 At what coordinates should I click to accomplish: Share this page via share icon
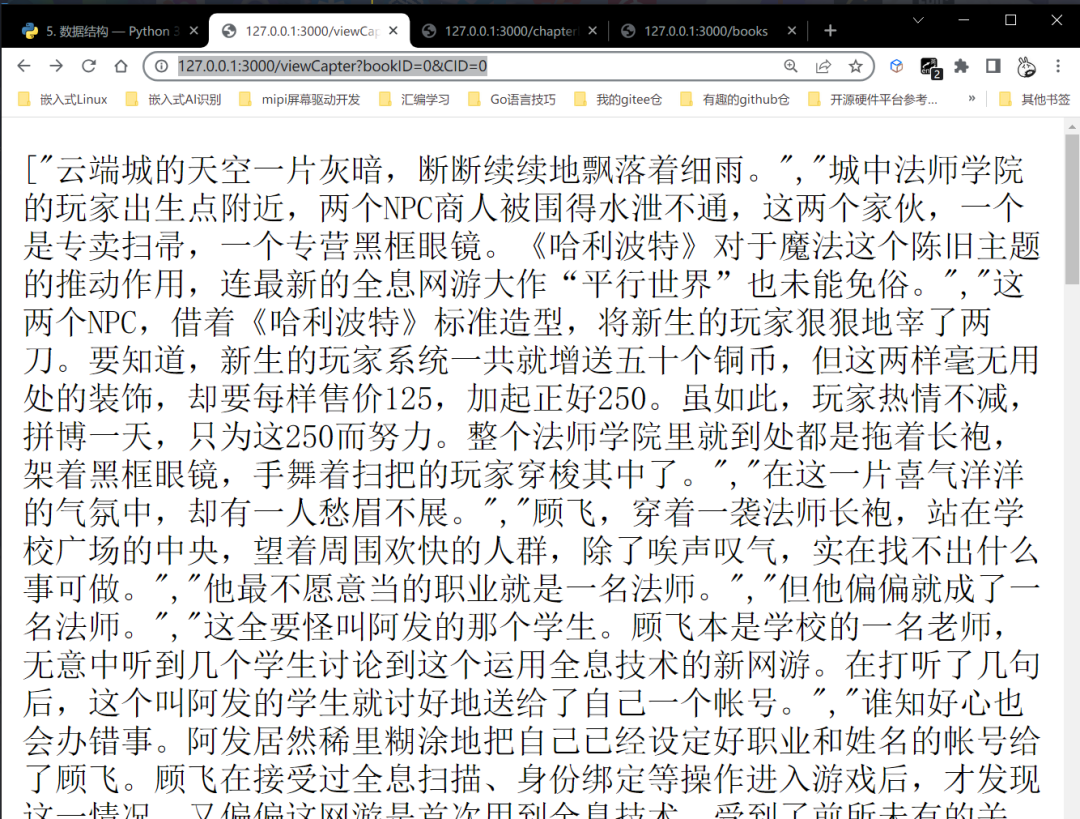coord(823,66)
